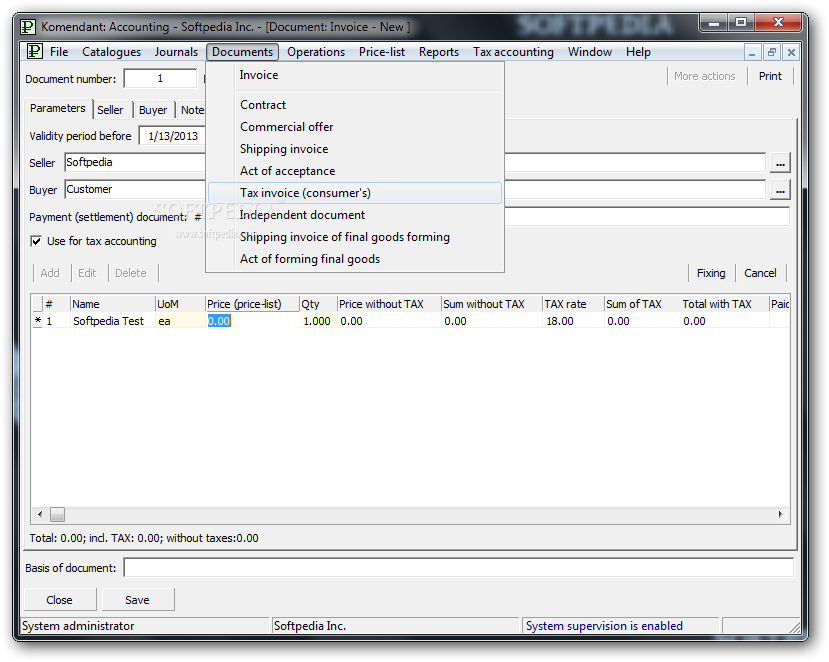
Task: Click the horizontal scrollbar thumb
Action: (x=57, y=514)
